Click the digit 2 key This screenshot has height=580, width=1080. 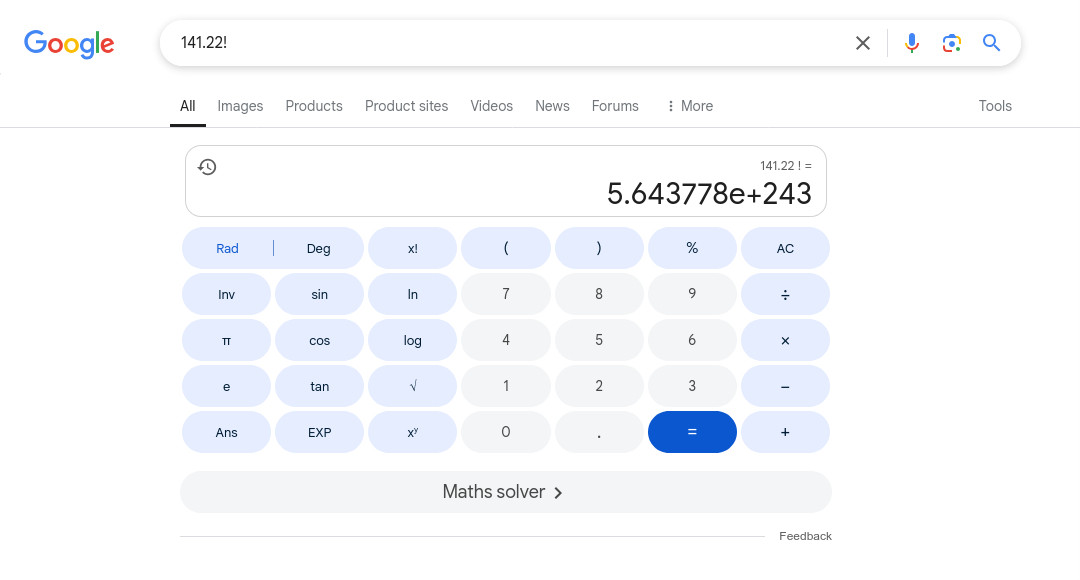pyautogui.click(x=599, y=386)
